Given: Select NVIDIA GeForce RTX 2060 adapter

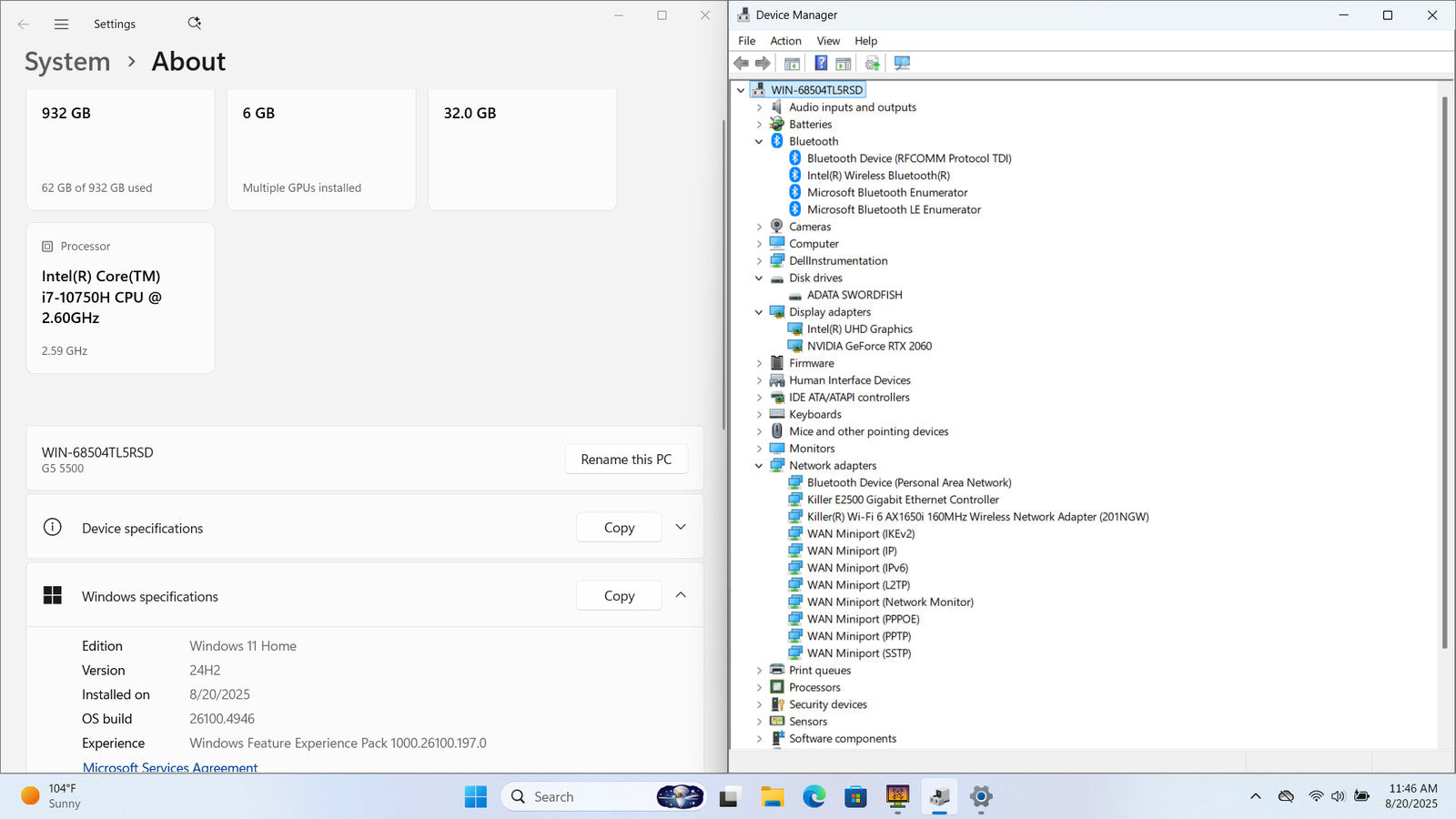Looking at the screenshot, I should click(x=869, y=346).
